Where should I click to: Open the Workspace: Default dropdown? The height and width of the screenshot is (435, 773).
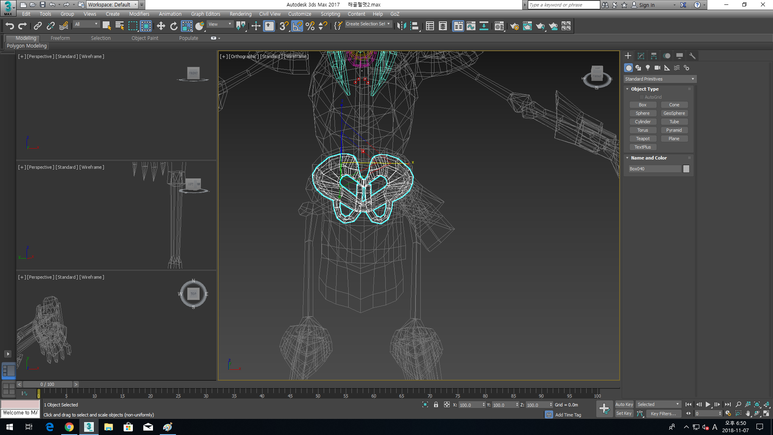pyautogui.click(x=110, y=4)
